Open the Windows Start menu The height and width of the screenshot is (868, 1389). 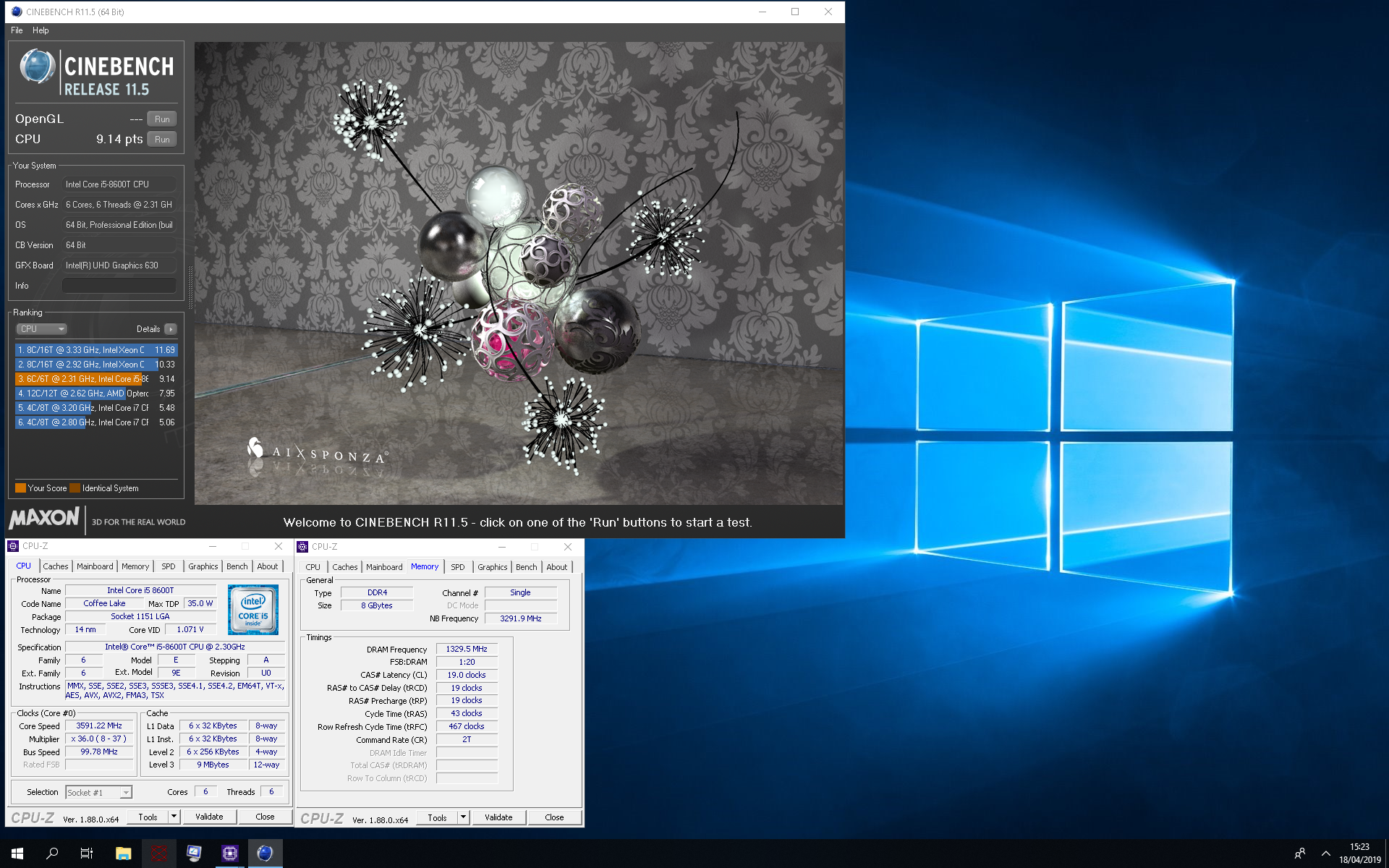point(17,854)
